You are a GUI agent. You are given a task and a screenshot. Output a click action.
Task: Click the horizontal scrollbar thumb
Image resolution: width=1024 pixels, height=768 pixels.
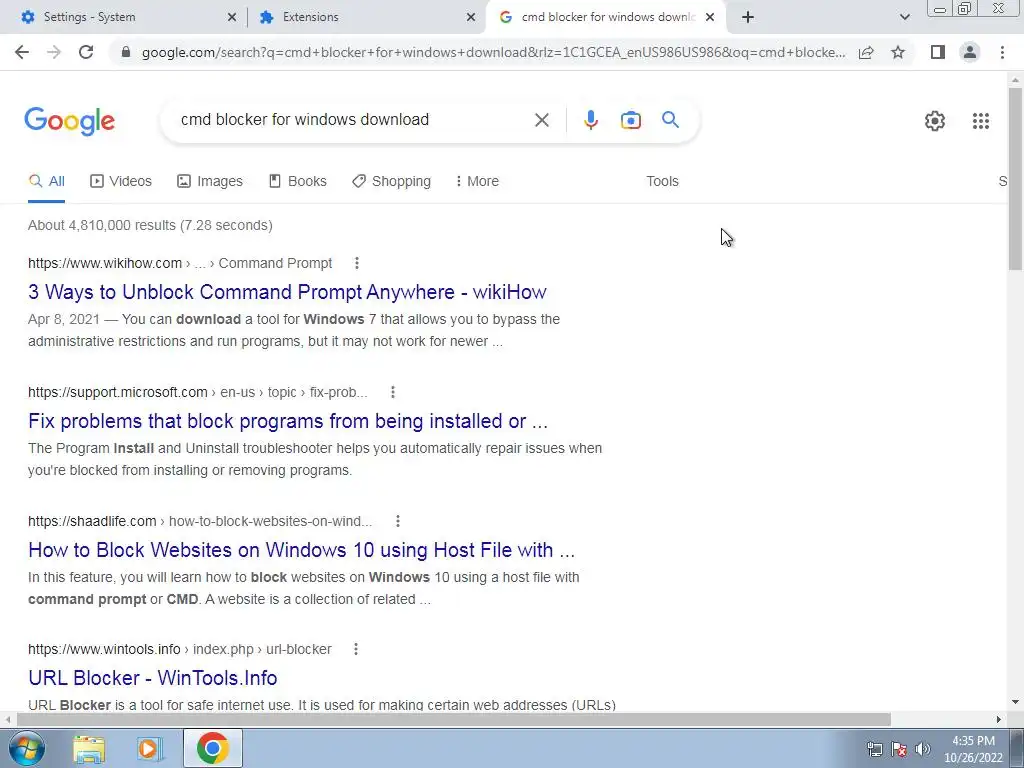click(x=453, y=719)
